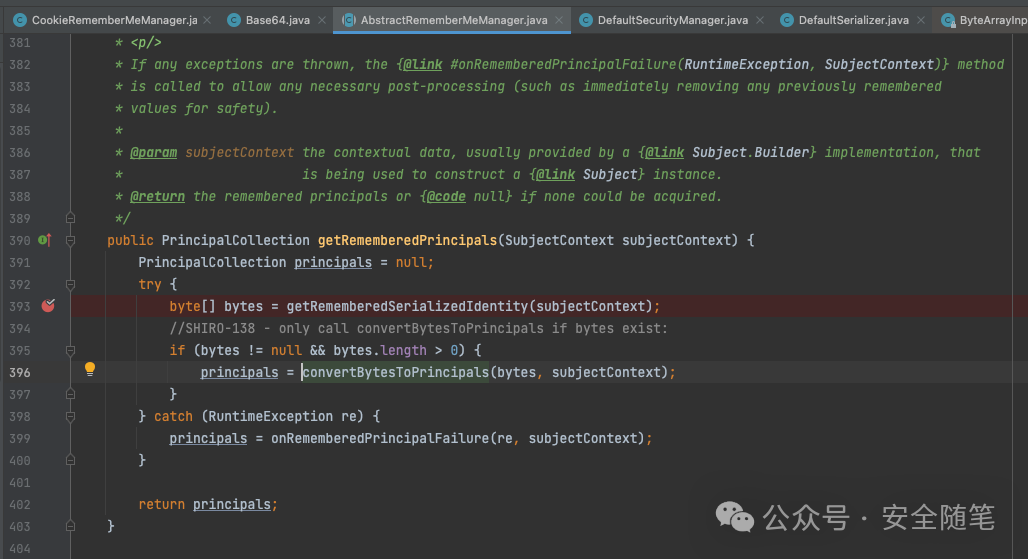Open the light bulb quick-fix on line 396
This screenshot has height=559, width=1028.
pos(90,369)
